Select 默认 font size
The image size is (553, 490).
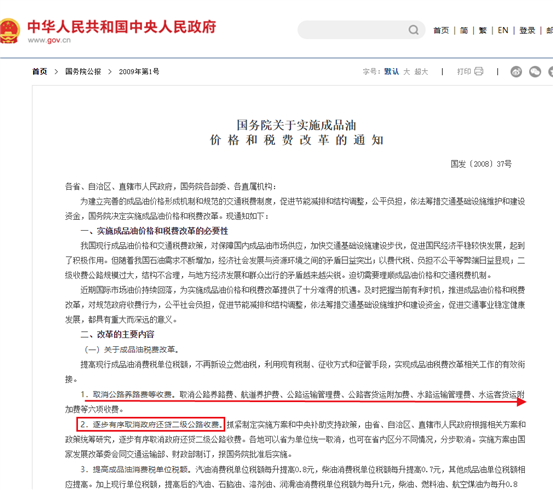391,72
